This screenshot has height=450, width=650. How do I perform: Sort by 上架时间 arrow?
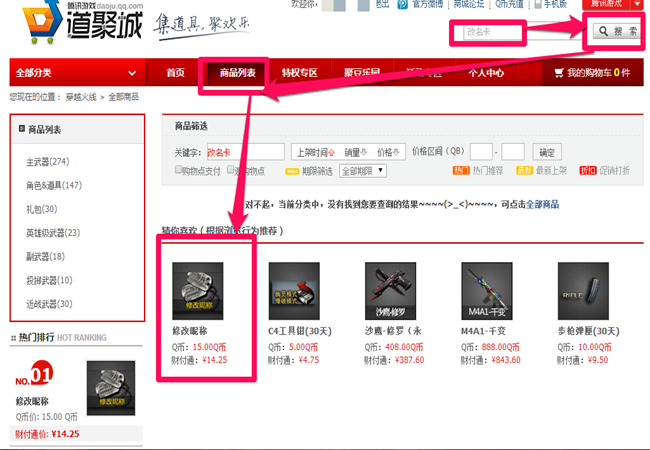(331, 153)
